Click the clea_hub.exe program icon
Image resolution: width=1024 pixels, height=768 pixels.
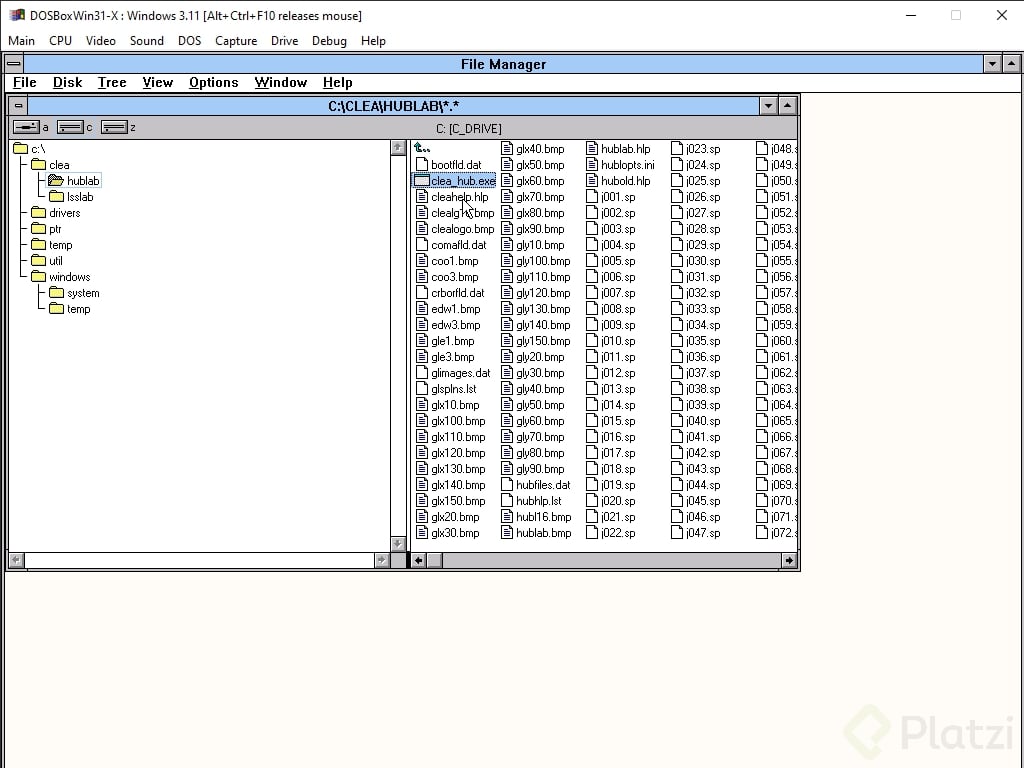[422, 181]
